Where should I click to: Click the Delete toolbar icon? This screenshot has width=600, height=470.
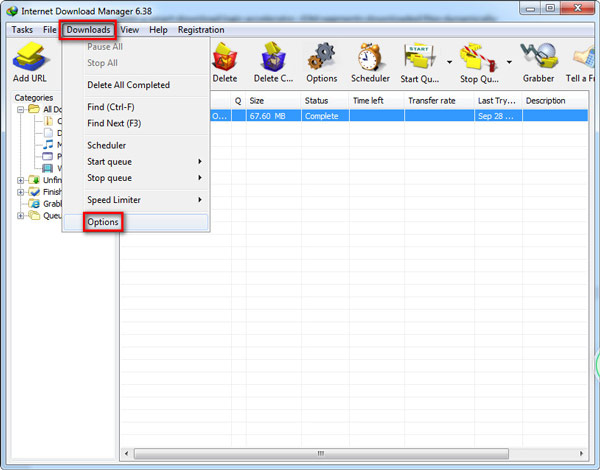point(225,57)
